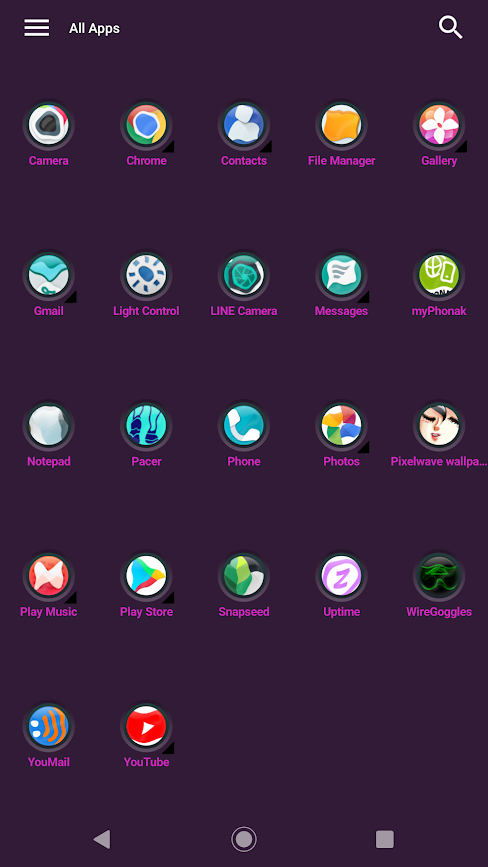Open the Notepad app icon
Screen dimensions: 488x867
49,426
